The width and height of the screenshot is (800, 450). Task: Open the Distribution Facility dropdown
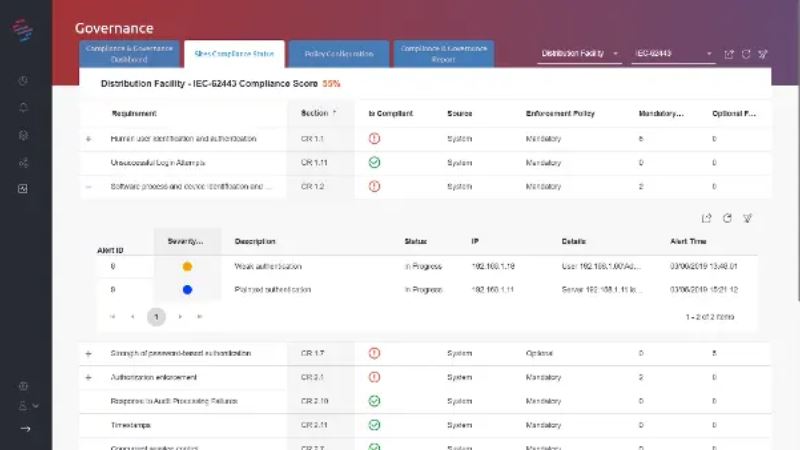tap(580, 54)
